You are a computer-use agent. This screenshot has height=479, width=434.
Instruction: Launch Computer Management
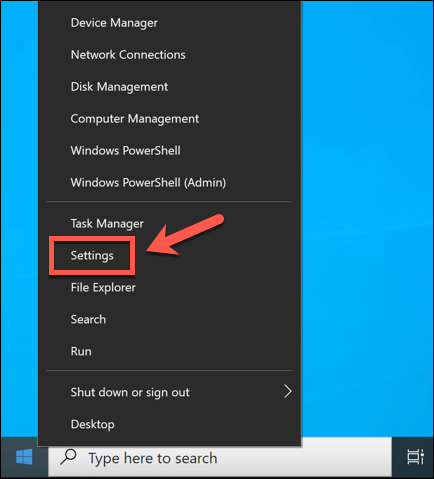coord(135,119)
